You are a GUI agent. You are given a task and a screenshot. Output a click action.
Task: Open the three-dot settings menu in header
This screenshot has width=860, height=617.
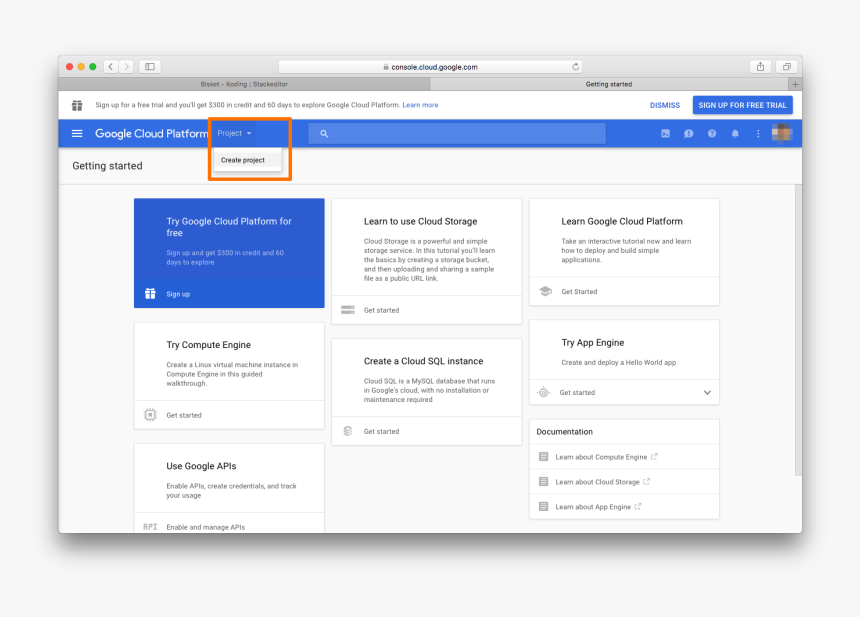coord(758,134)
